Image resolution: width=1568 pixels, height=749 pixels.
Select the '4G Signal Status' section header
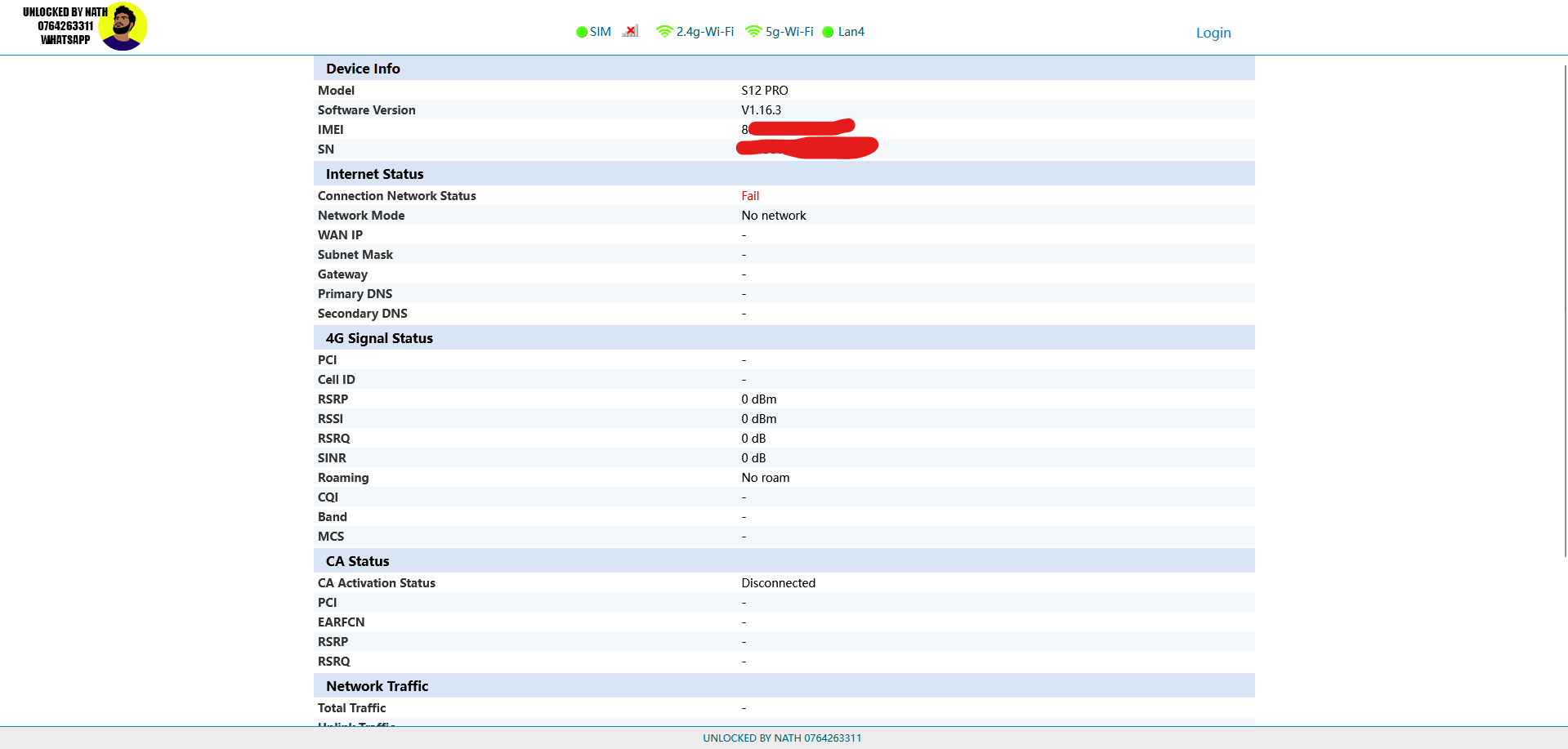(x=784, y=338)
